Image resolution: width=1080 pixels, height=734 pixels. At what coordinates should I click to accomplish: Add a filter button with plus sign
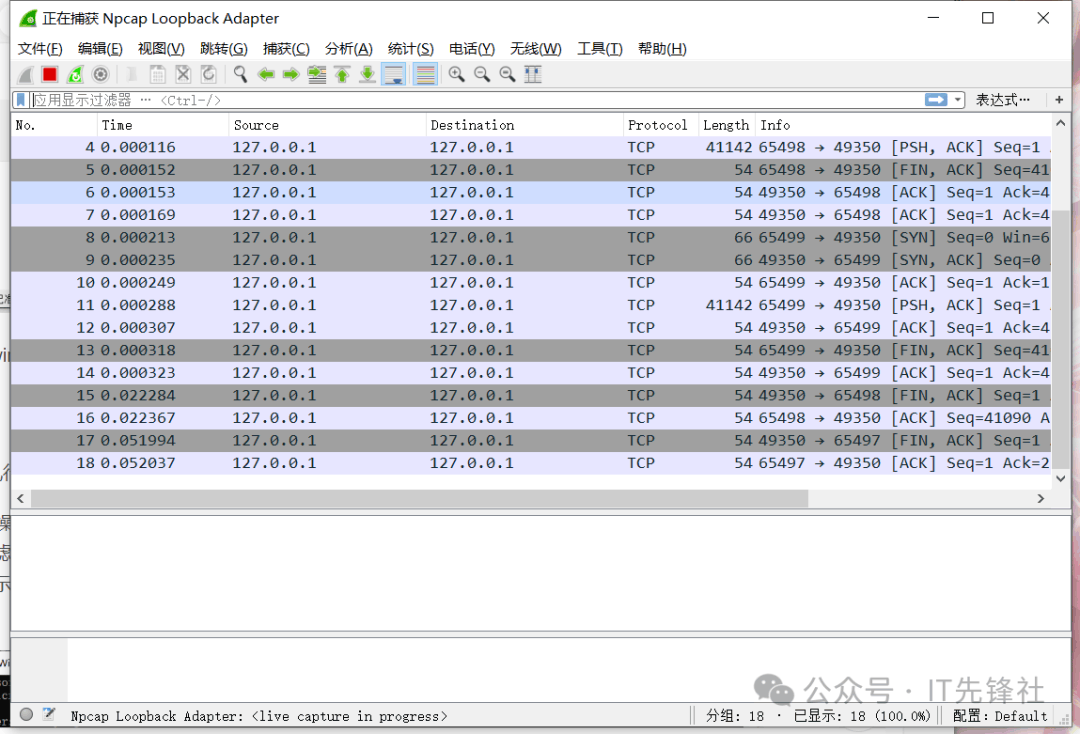1059,100
